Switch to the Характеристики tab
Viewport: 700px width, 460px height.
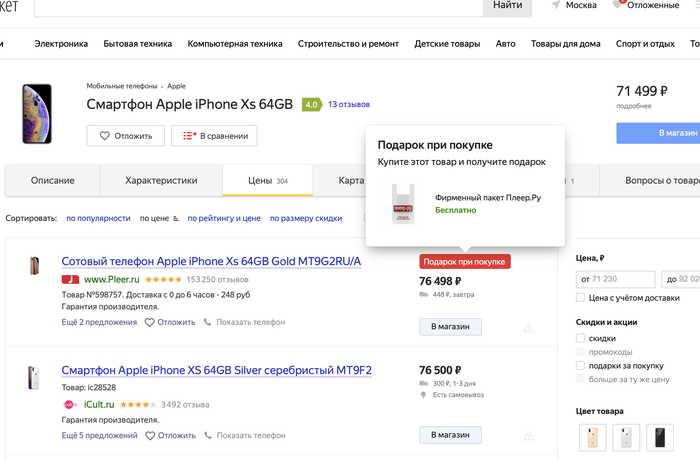tap(161, 181)
